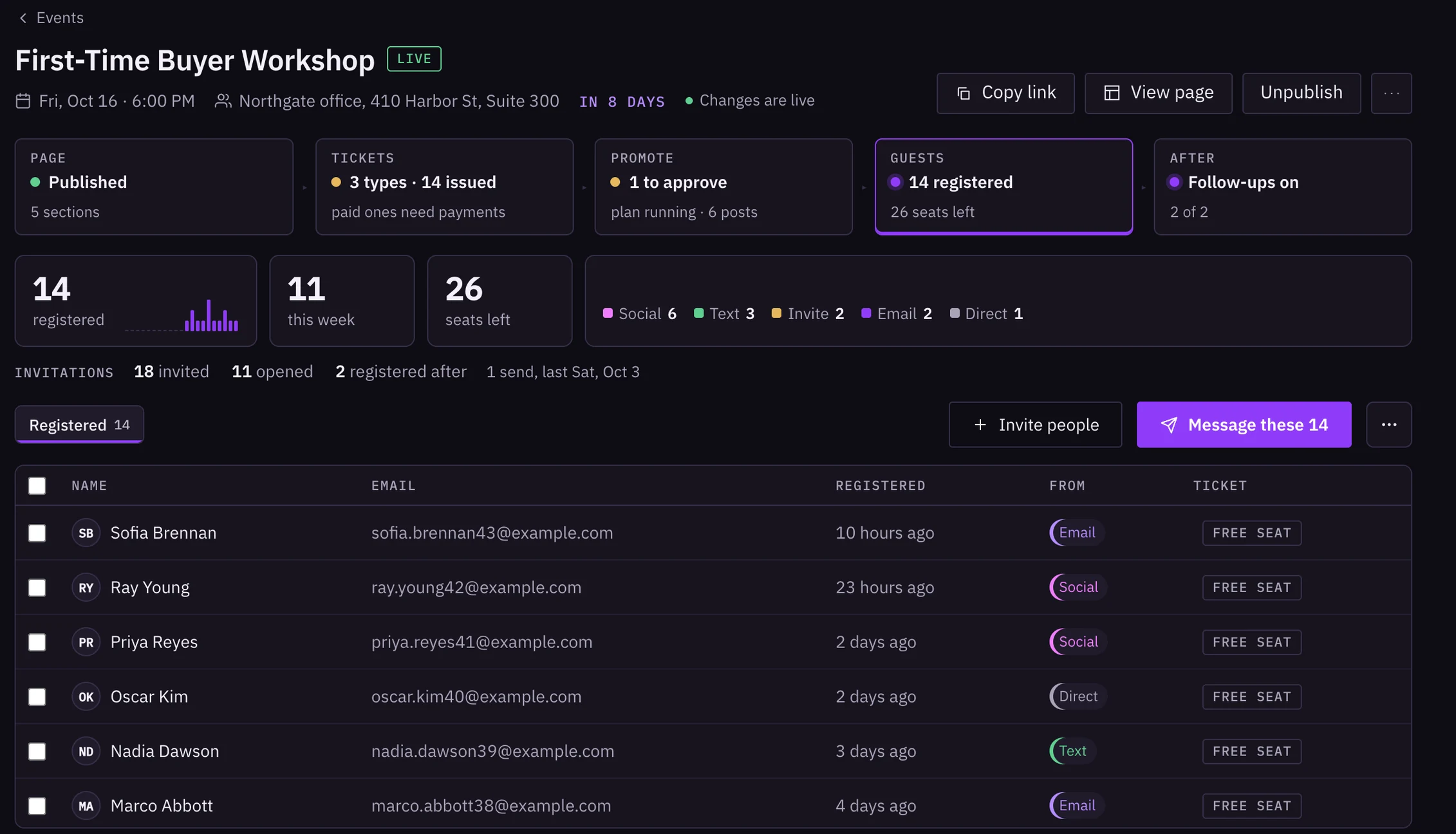The width and height of the screenshot is (1456, 834).
Task: Click the OK avatar for Oscar Kim
Action: [x=86, y=697]
